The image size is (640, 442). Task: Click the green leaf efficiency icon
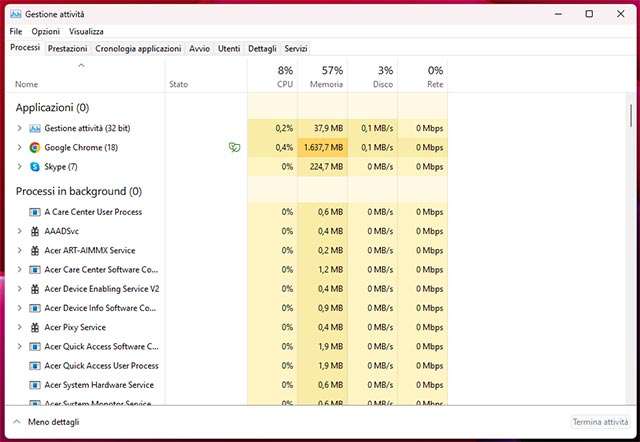(x=234, y=147)
